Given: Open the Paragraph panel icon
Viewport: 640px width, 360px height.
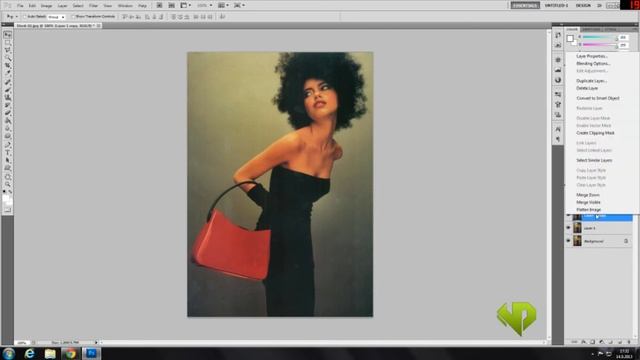Looking at the screenshot, I should point(558,139).
